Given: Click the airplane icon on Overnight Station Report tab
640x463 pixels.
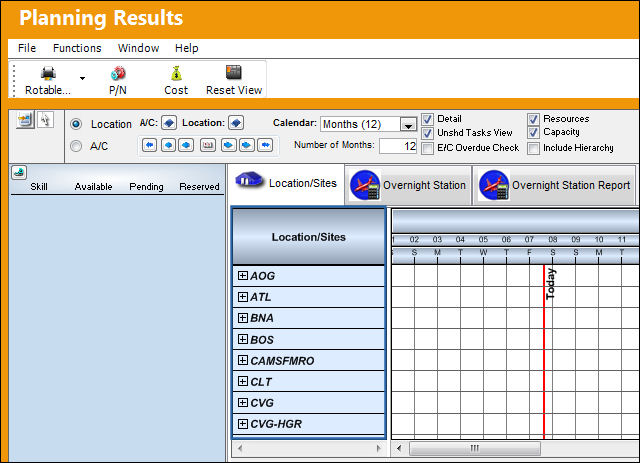Looking at the screenshot, I should click(x=494, y=185).
